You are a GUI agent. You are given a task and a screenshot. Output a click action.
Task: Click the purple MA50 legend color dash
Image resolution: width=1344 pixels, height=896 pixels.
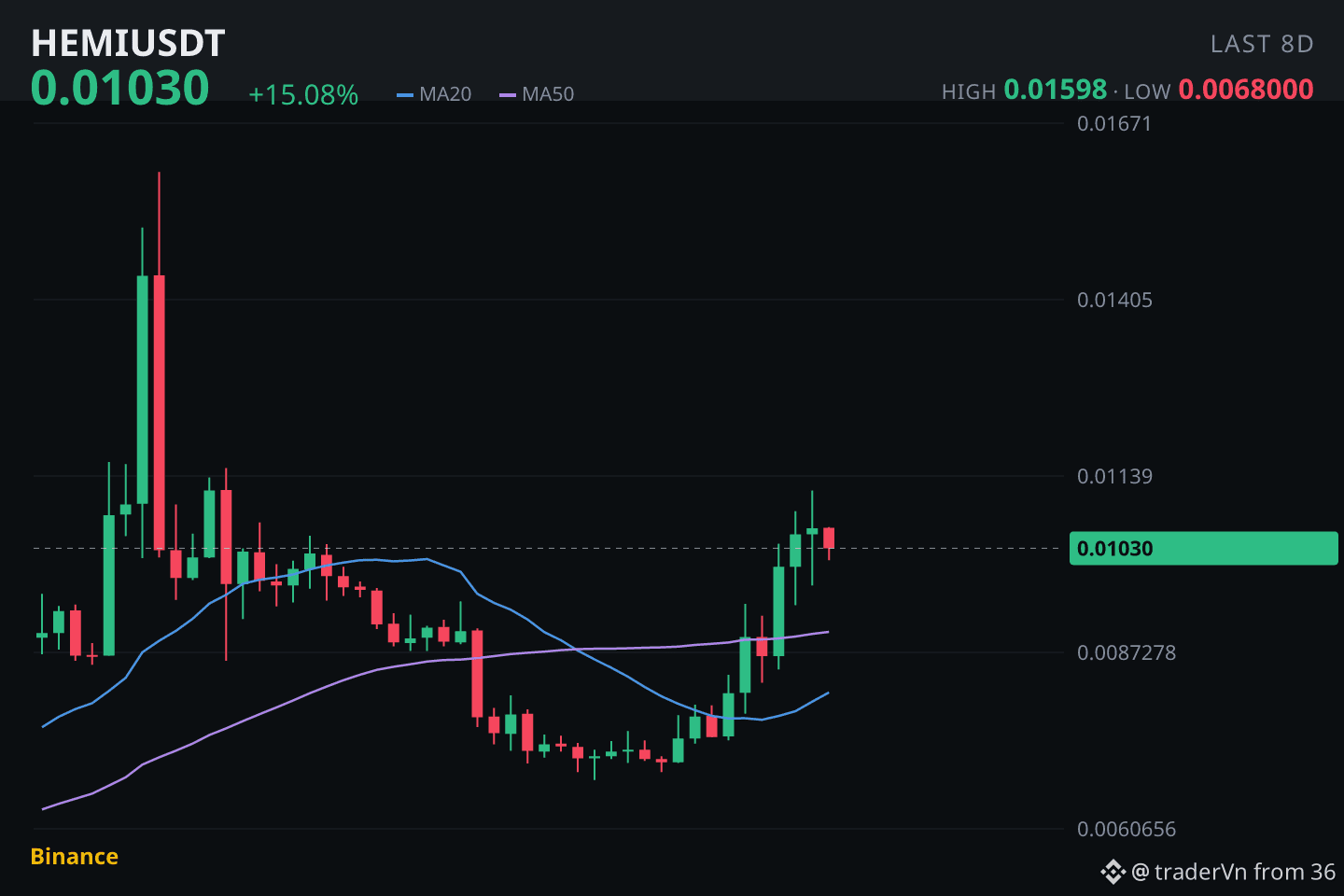[x=508, y=95]
